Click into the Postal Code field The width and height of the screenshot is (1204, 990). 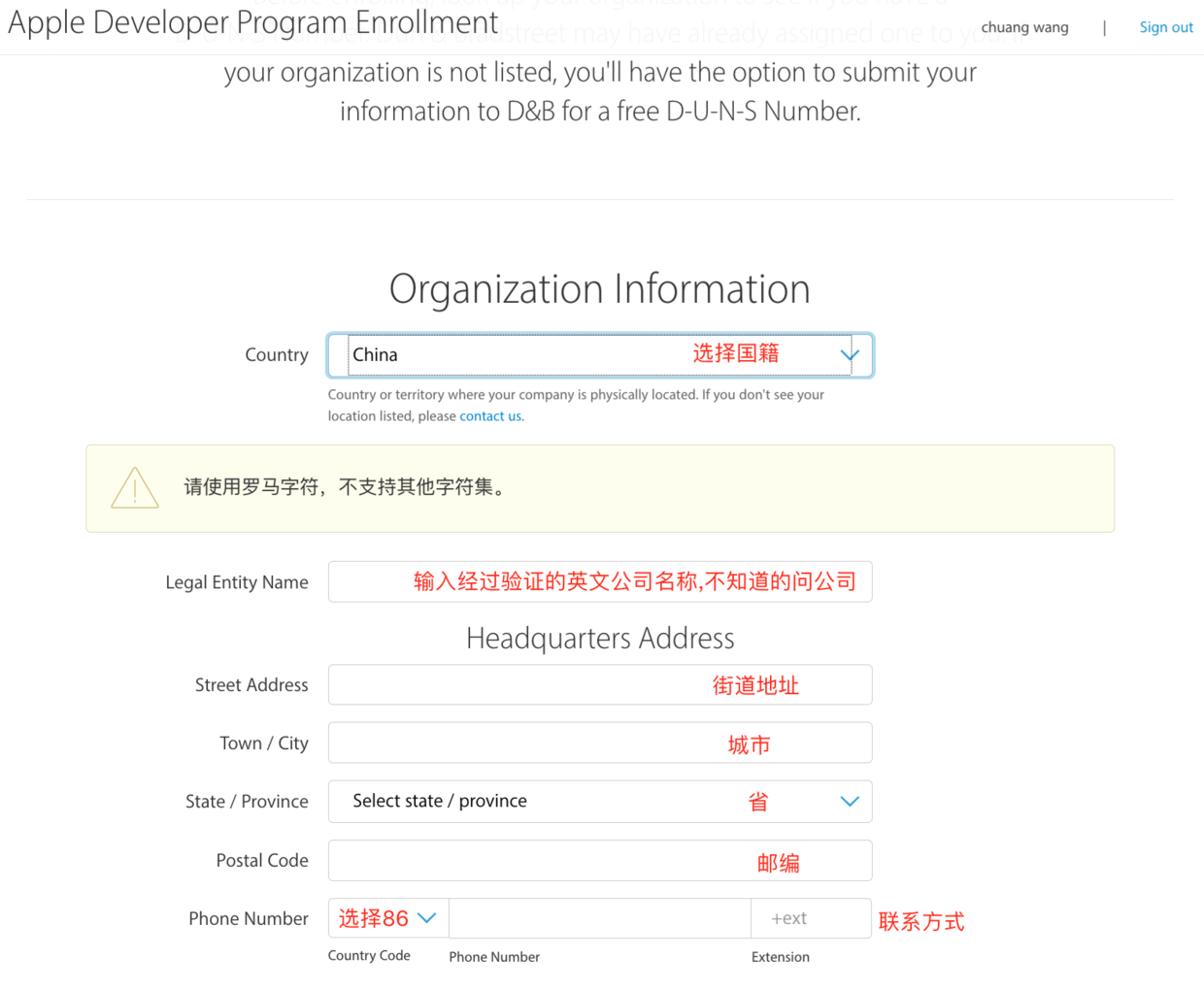coord(600,861)
